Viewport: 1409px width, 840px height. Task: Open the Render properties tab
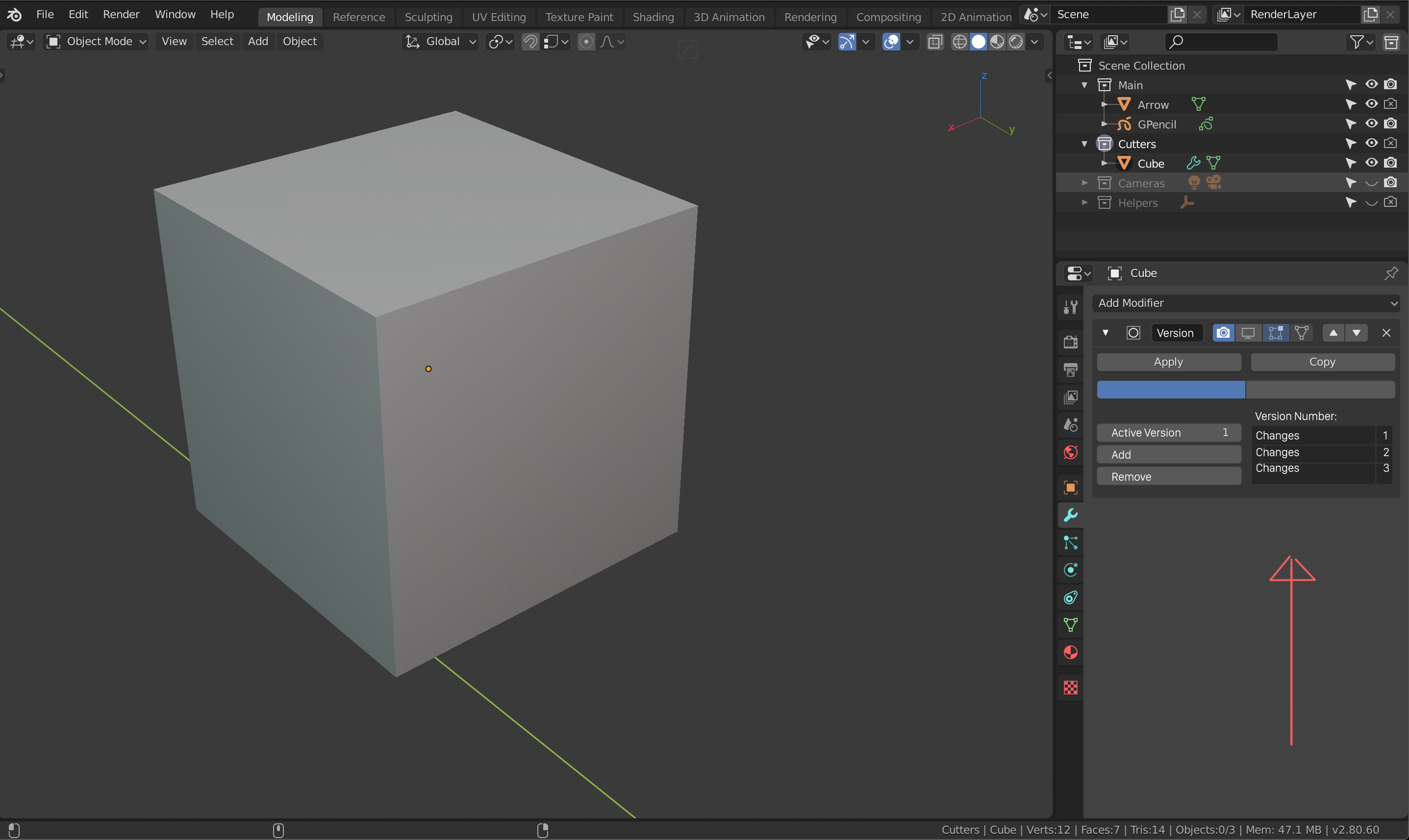(1070, 341)
